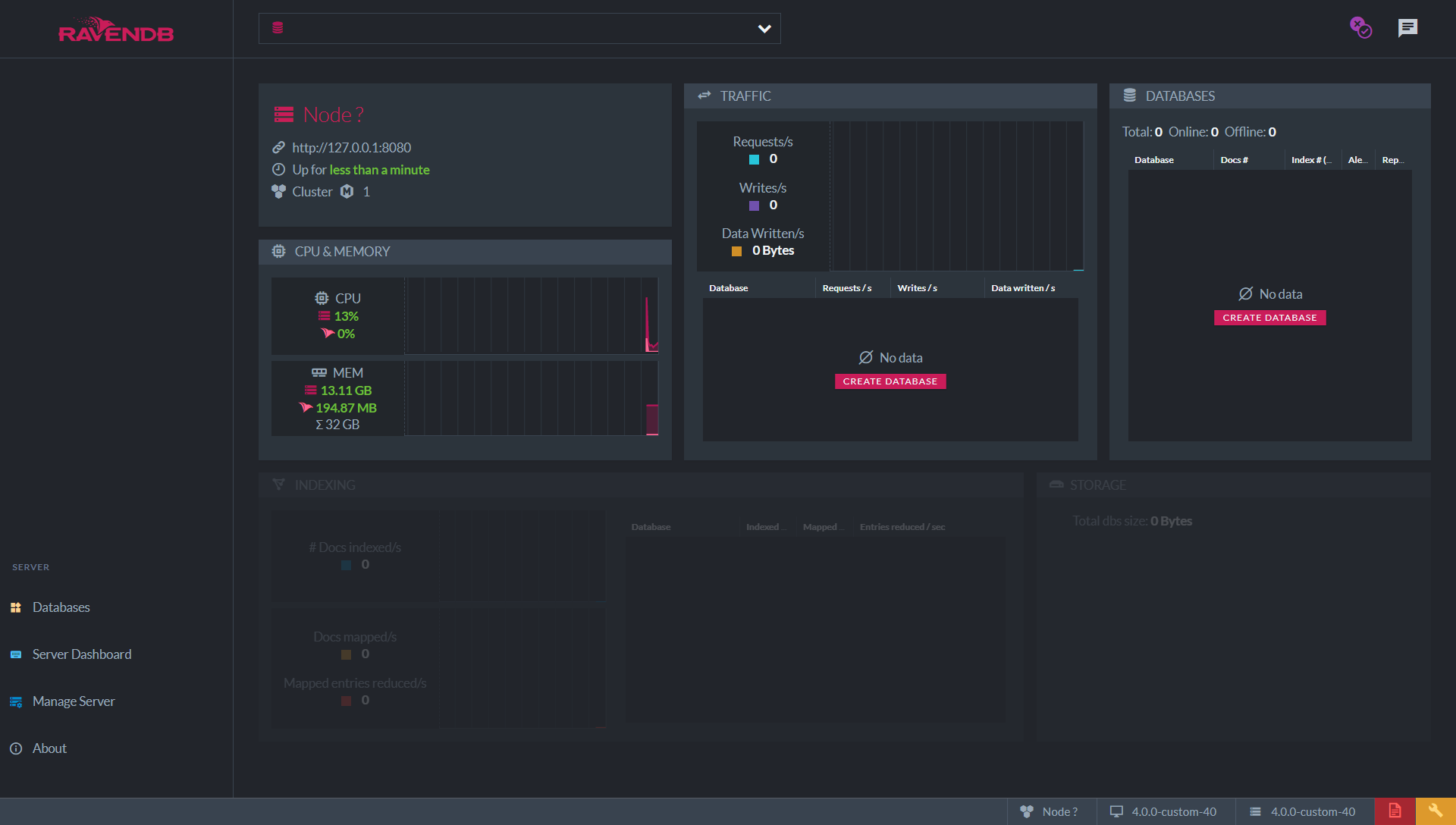Click the CPU chip icon
The height and width of the screenshot is (825, 1456).
point(322,299)
